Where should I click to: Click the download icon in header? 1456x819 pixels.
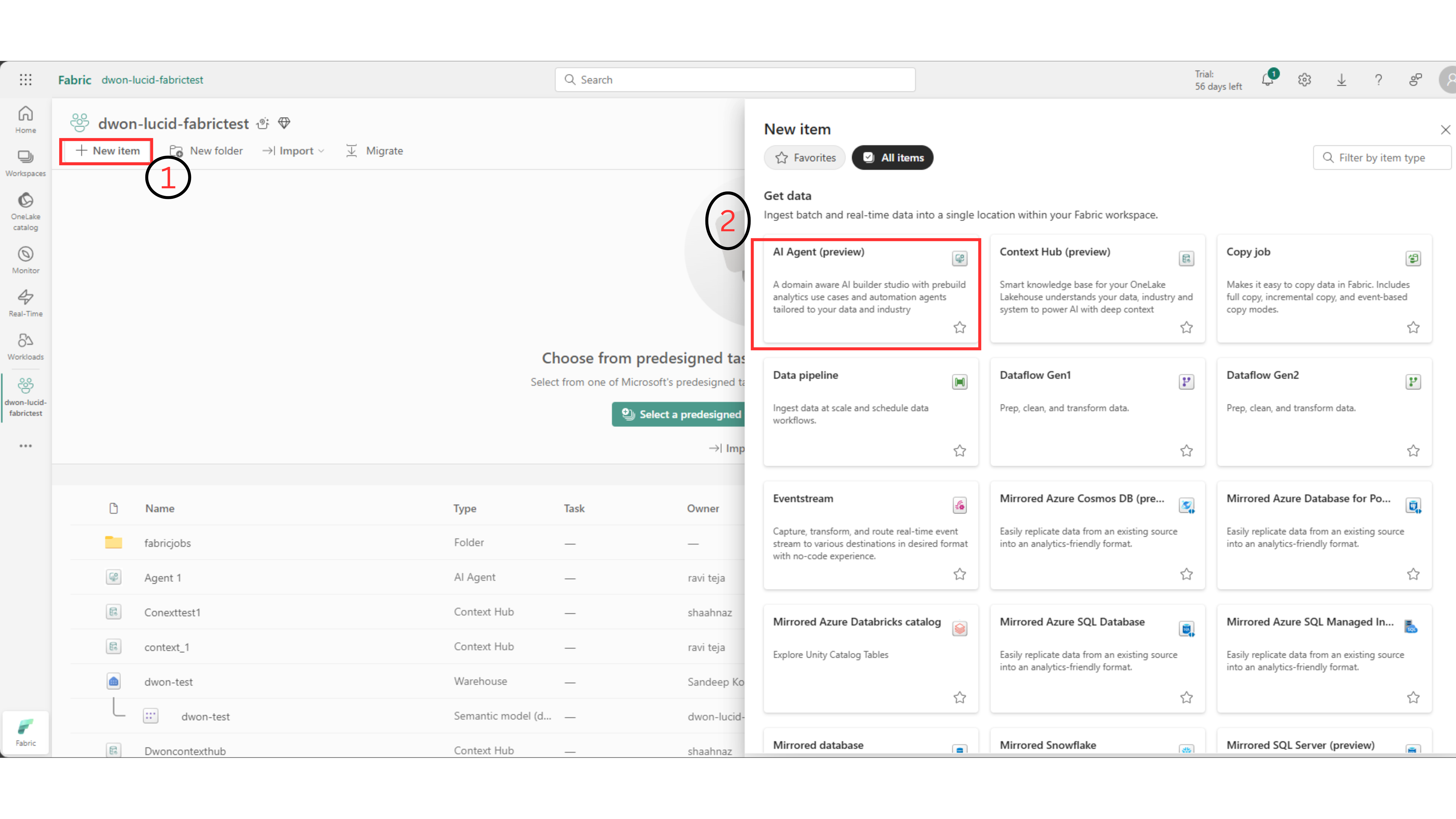[x=1341, y=80]
